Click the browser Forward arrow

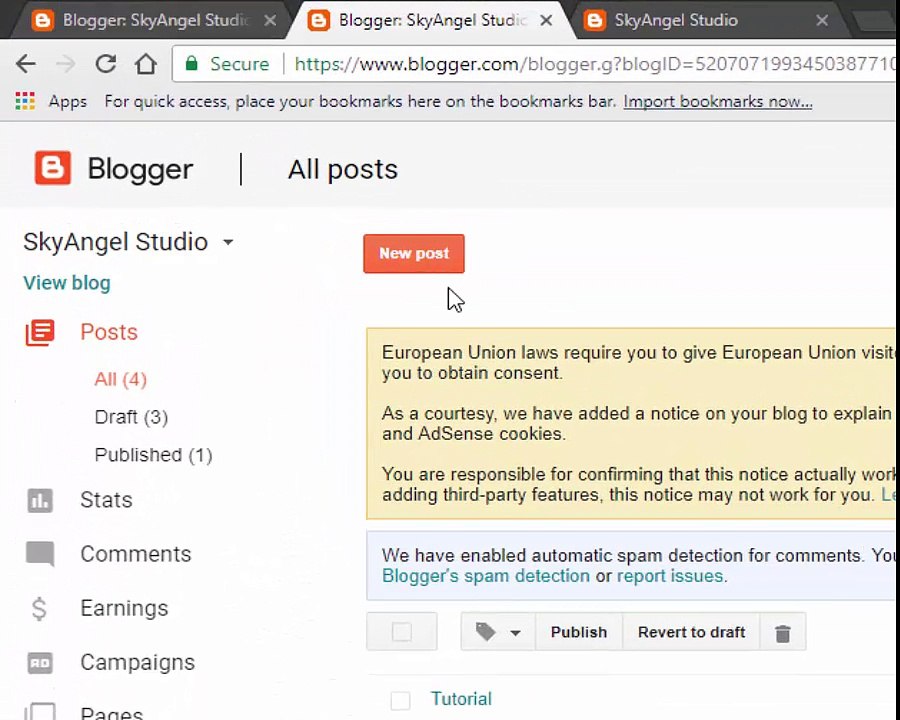click(65, 64)
